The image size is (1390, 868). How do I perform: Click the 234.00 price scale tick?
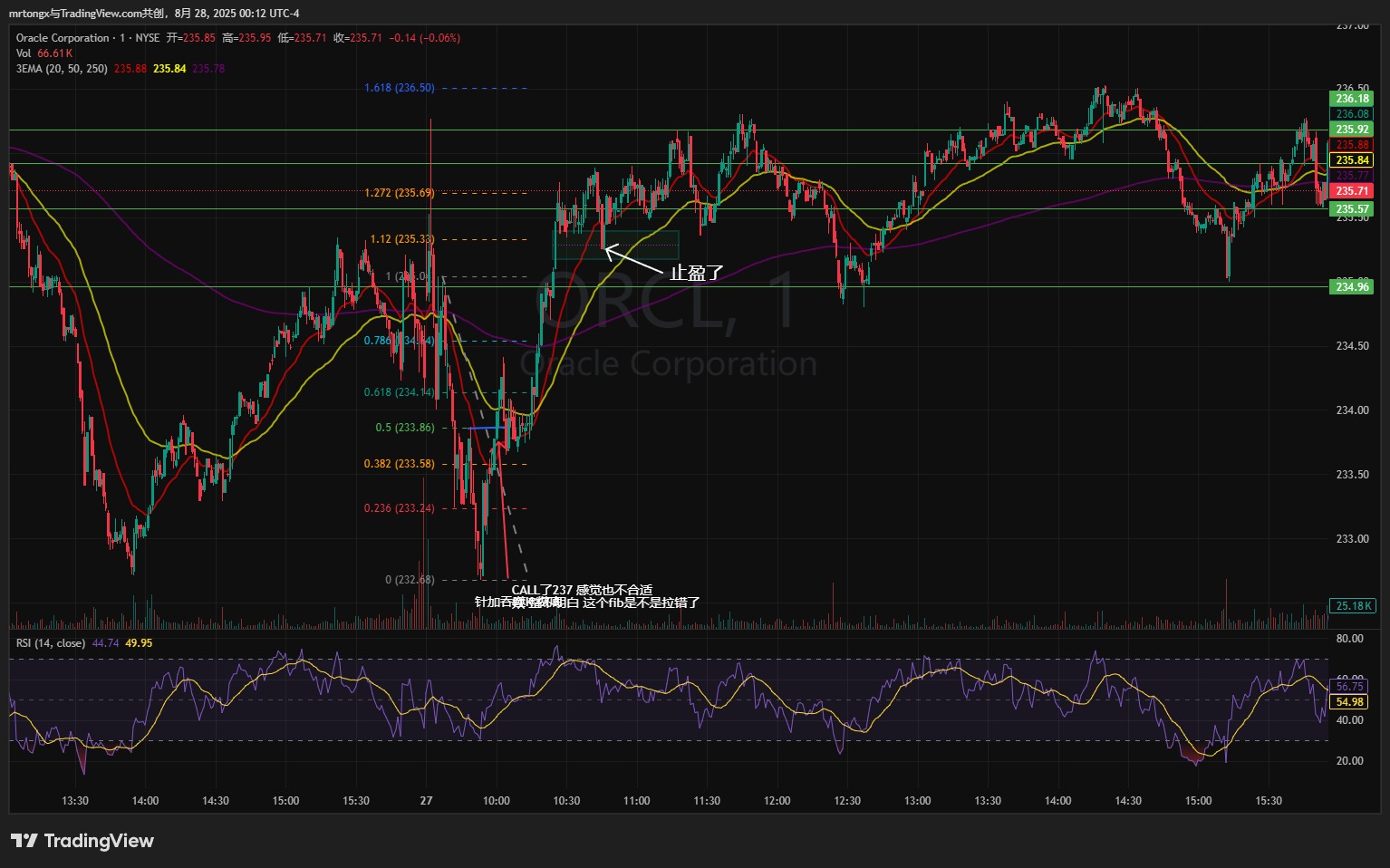coord(1352,410)
